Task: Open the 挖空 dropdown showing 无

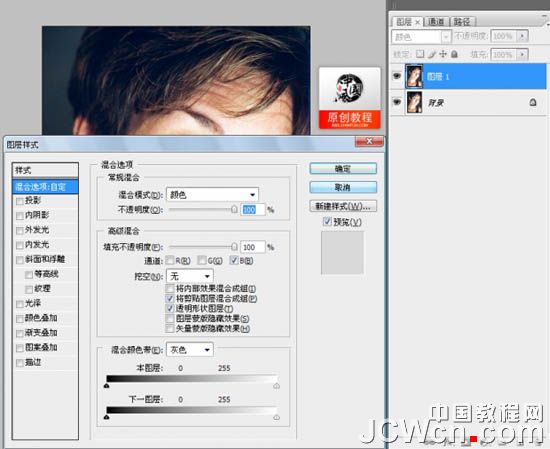Action: (x=190, y=276)
